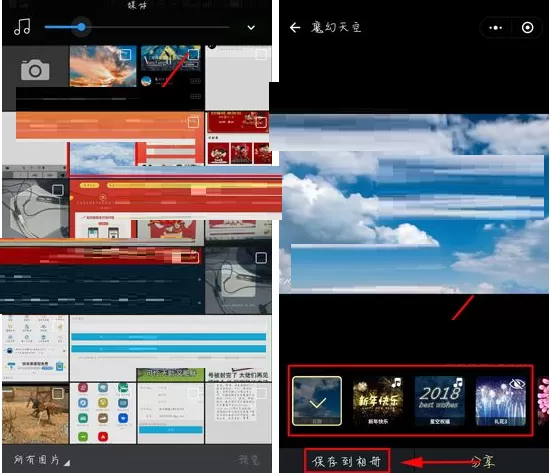Tick the orange banner thumbnail checkbox
Screen dimensions: 551x473
click(193, 122)
